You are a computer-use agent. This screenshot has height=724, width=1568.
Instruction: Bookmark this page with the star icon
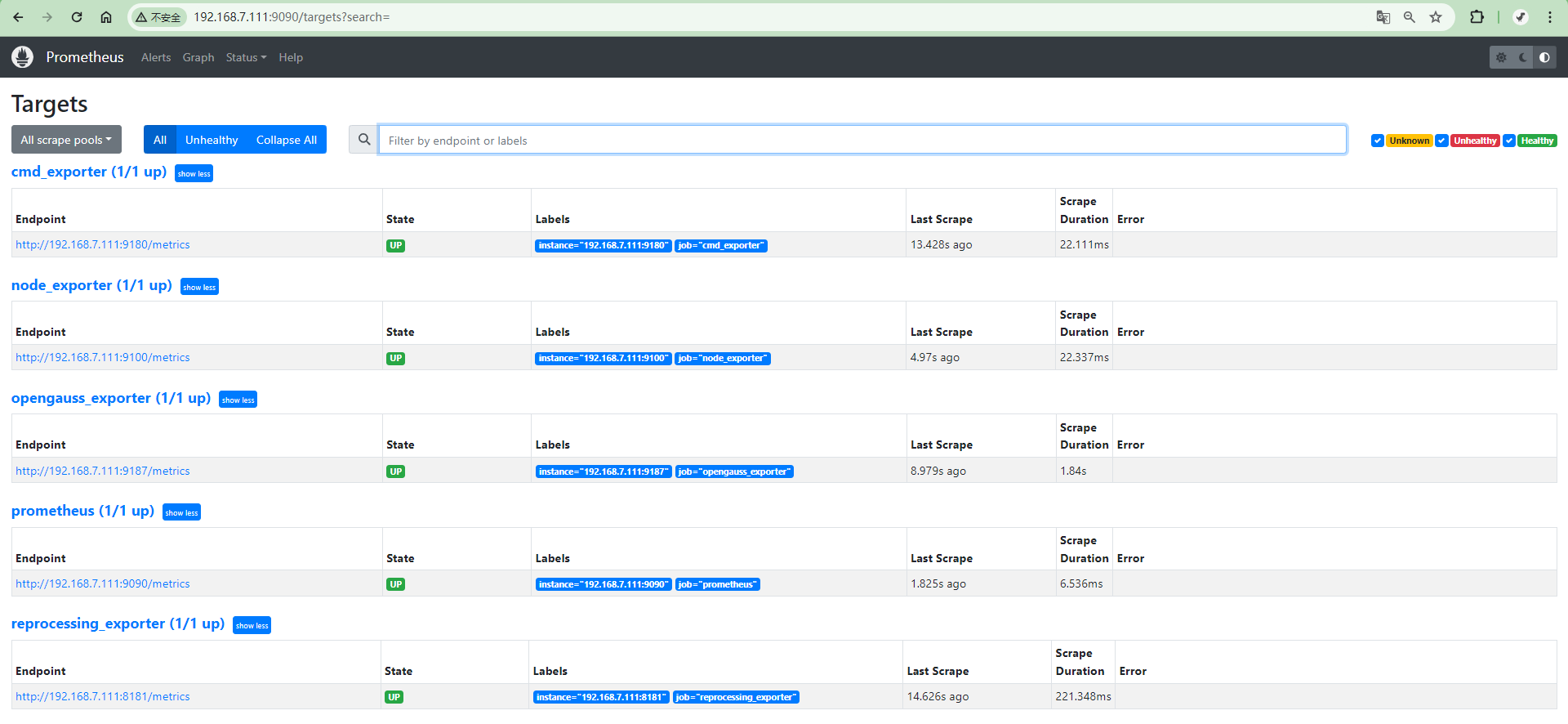point(1436,17)
